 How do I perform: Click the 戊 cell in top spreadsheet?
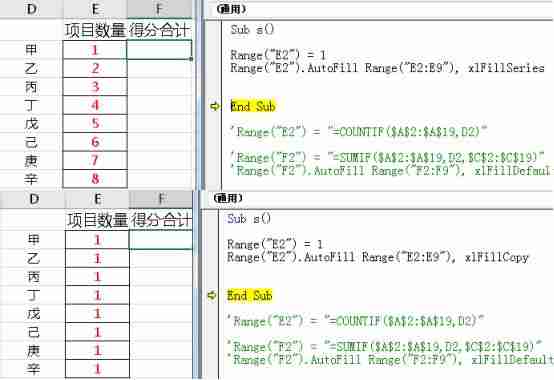31,123
